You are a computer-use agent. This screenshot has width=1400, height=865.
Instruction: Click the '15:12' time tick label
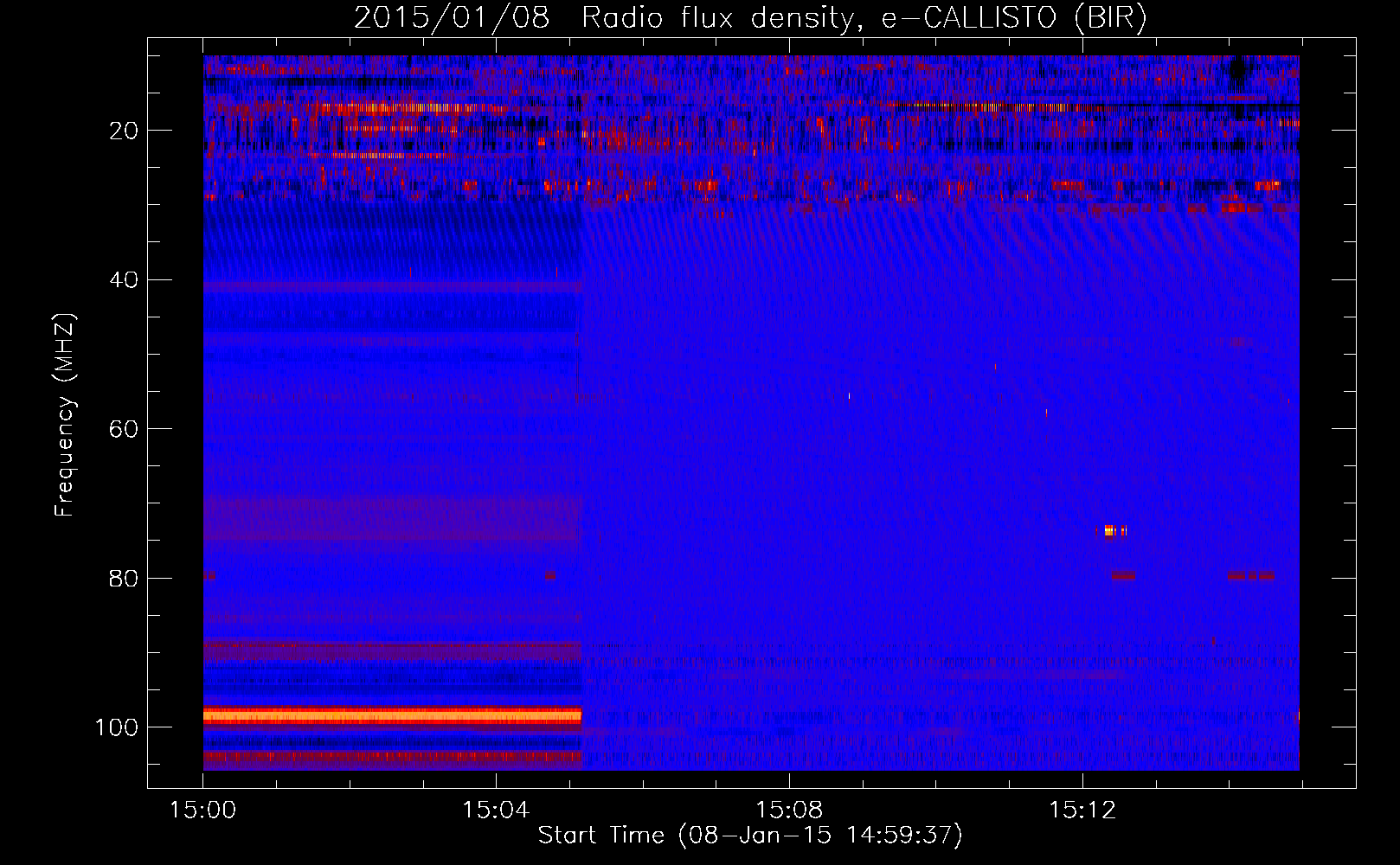click(1082, 811)
